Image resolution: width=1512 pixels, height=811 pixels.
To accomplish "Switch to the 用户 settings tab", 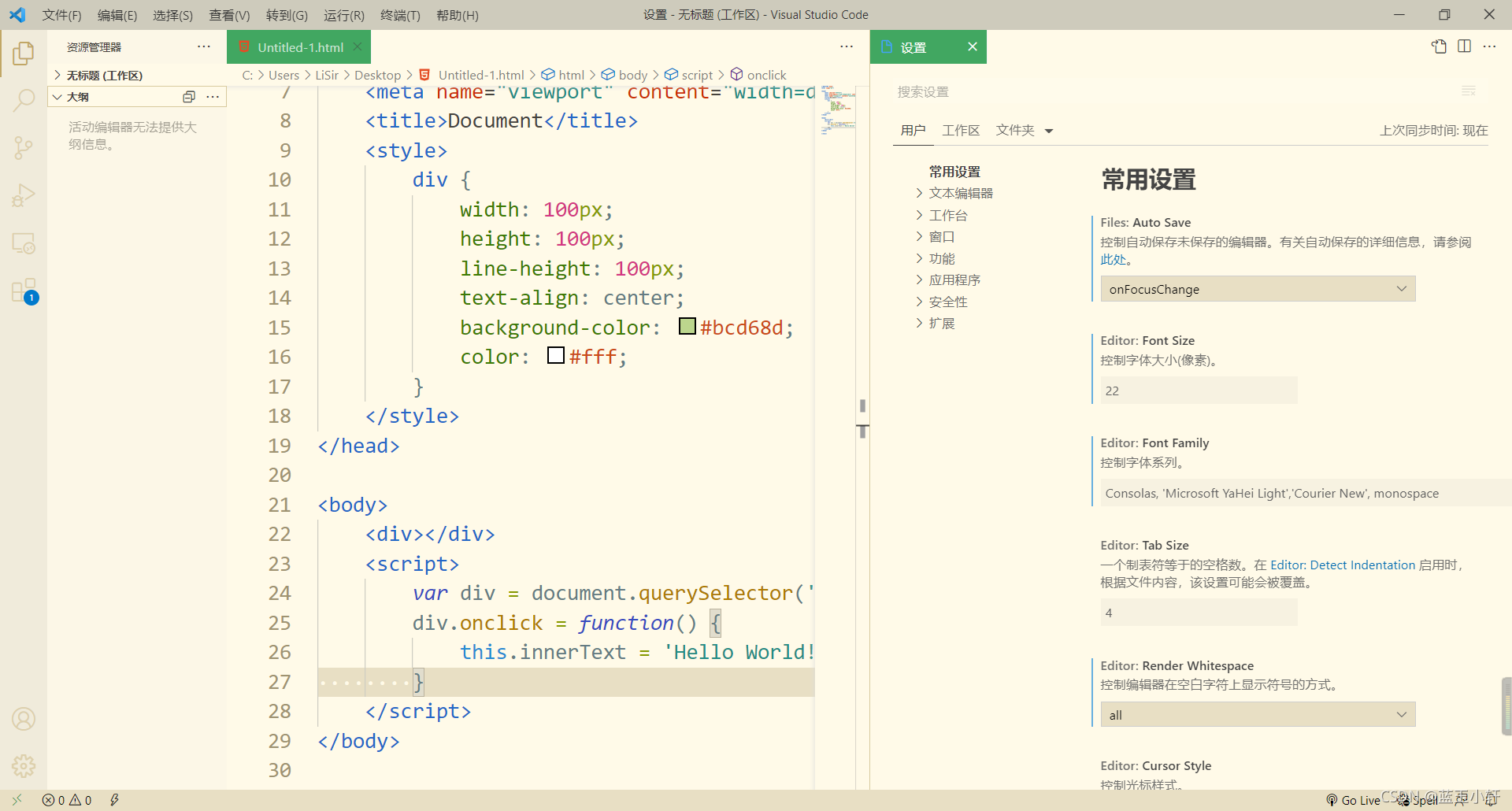I will point(913,130).
